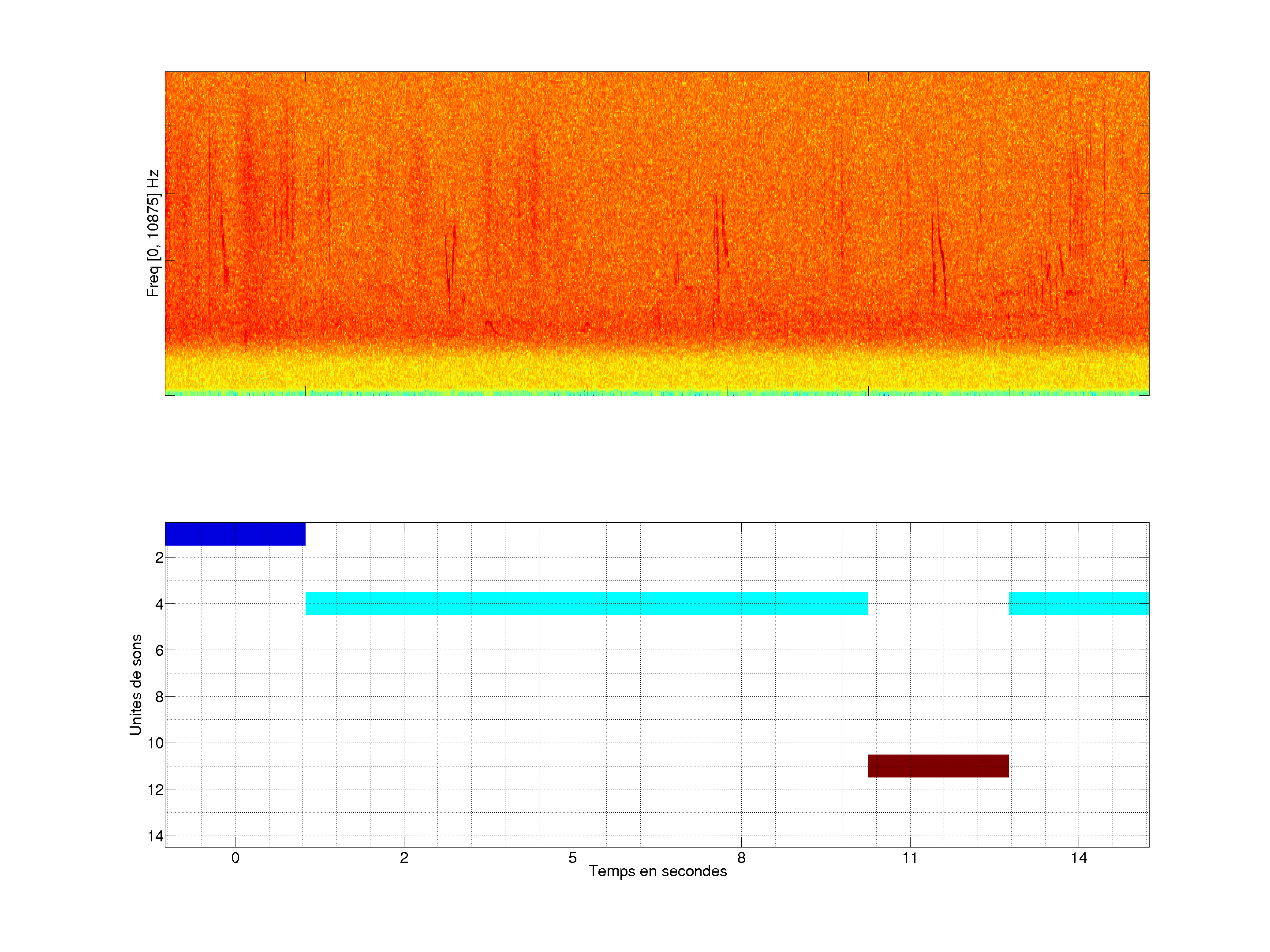This screenshot has height=952, width=1270.
Task: Click the bottom y-axis tick label 14
Action: pyautogui.click(x=155, y=836)
